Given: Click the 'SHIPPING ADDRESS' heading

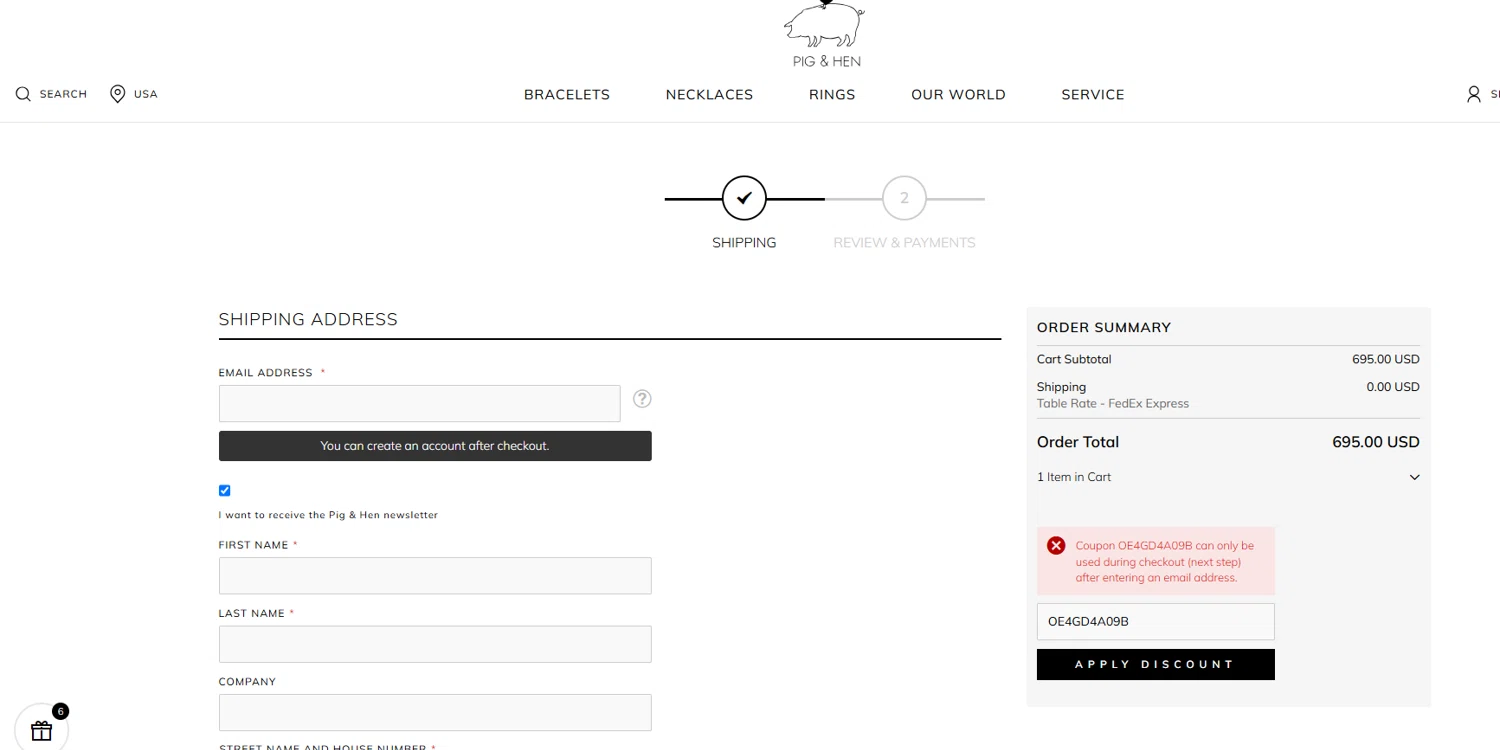Looking at the screenshot, I should (x=308, y=319).
